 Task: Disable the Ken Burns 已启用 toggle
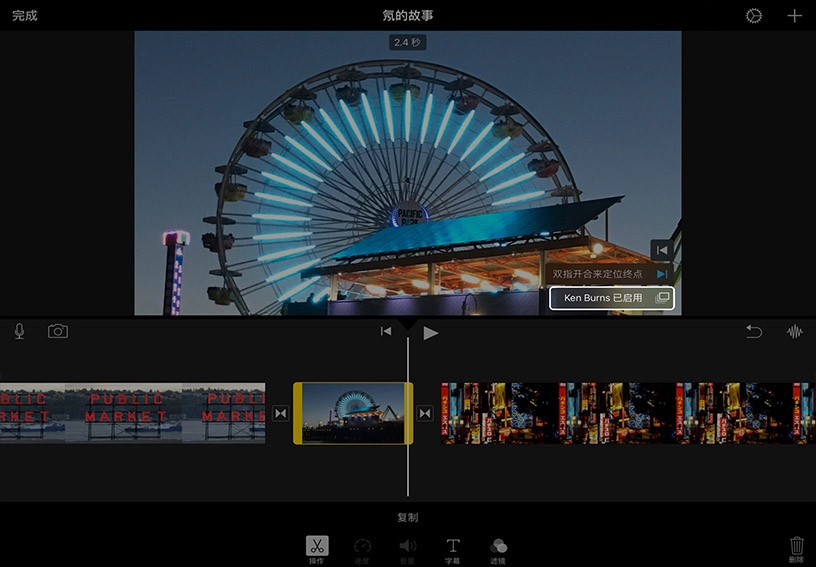pyautogui.click(x=612, y=298)
